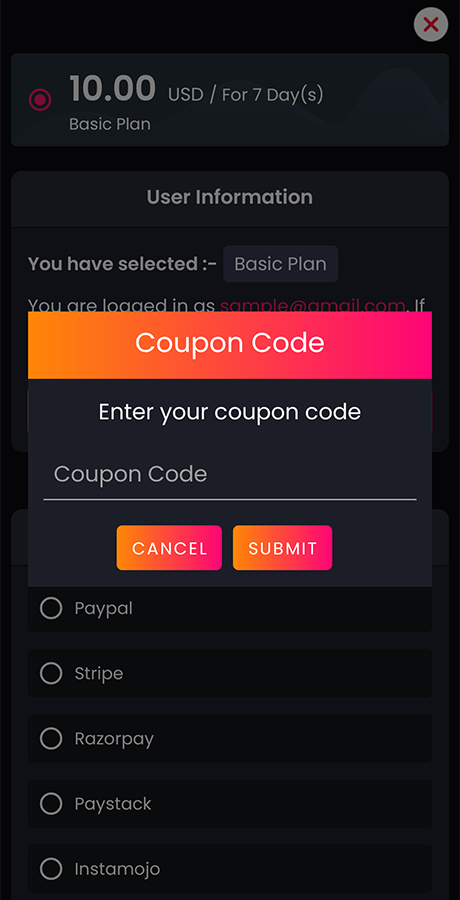460x900 pixels.
Task: Choose the Paypal radio button
Action: pyautogui.click(x=51, y=608)
